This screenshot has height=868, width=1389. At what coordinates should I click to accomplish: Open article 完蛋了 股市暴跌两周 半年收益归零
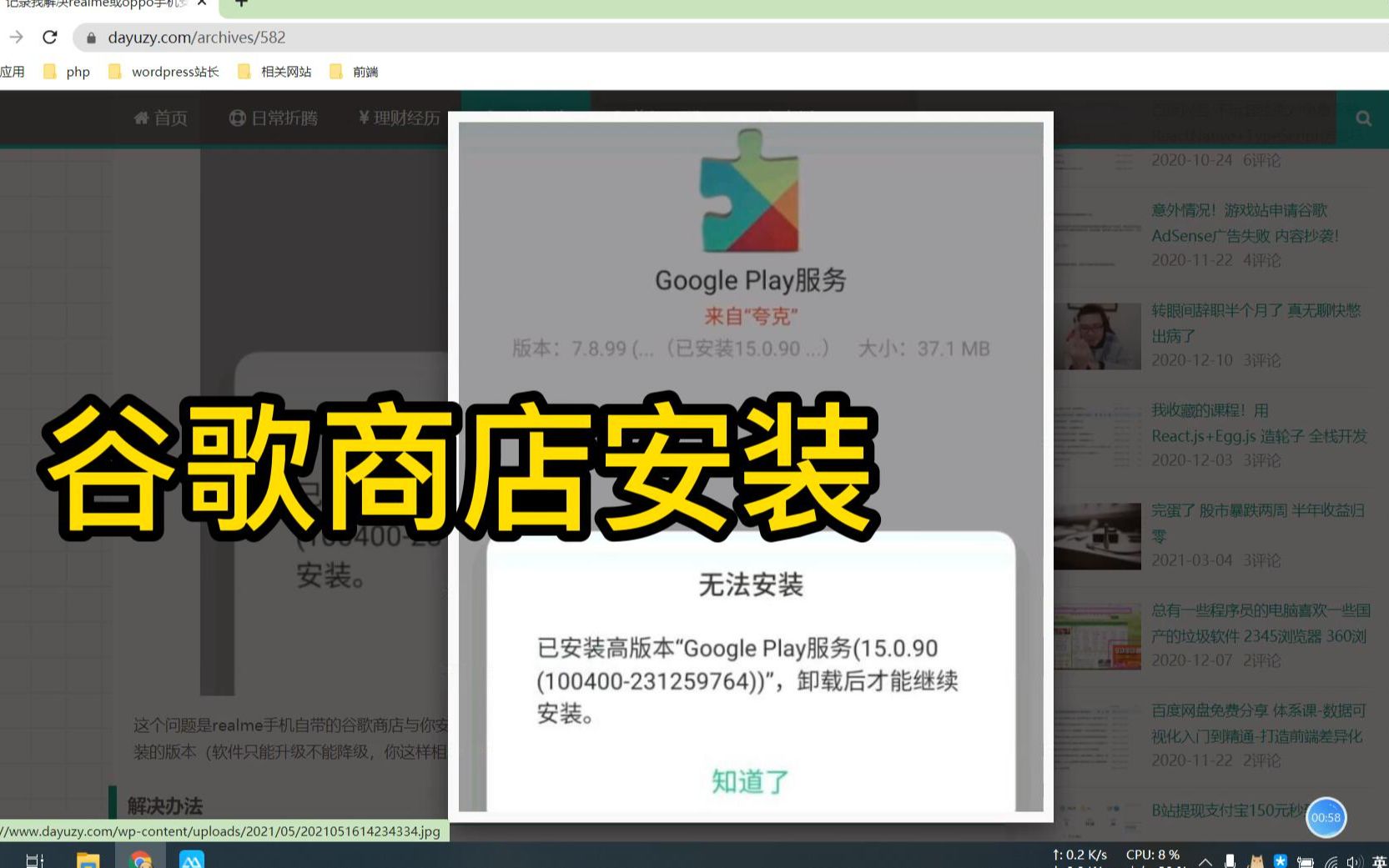tap(1257, 523)
